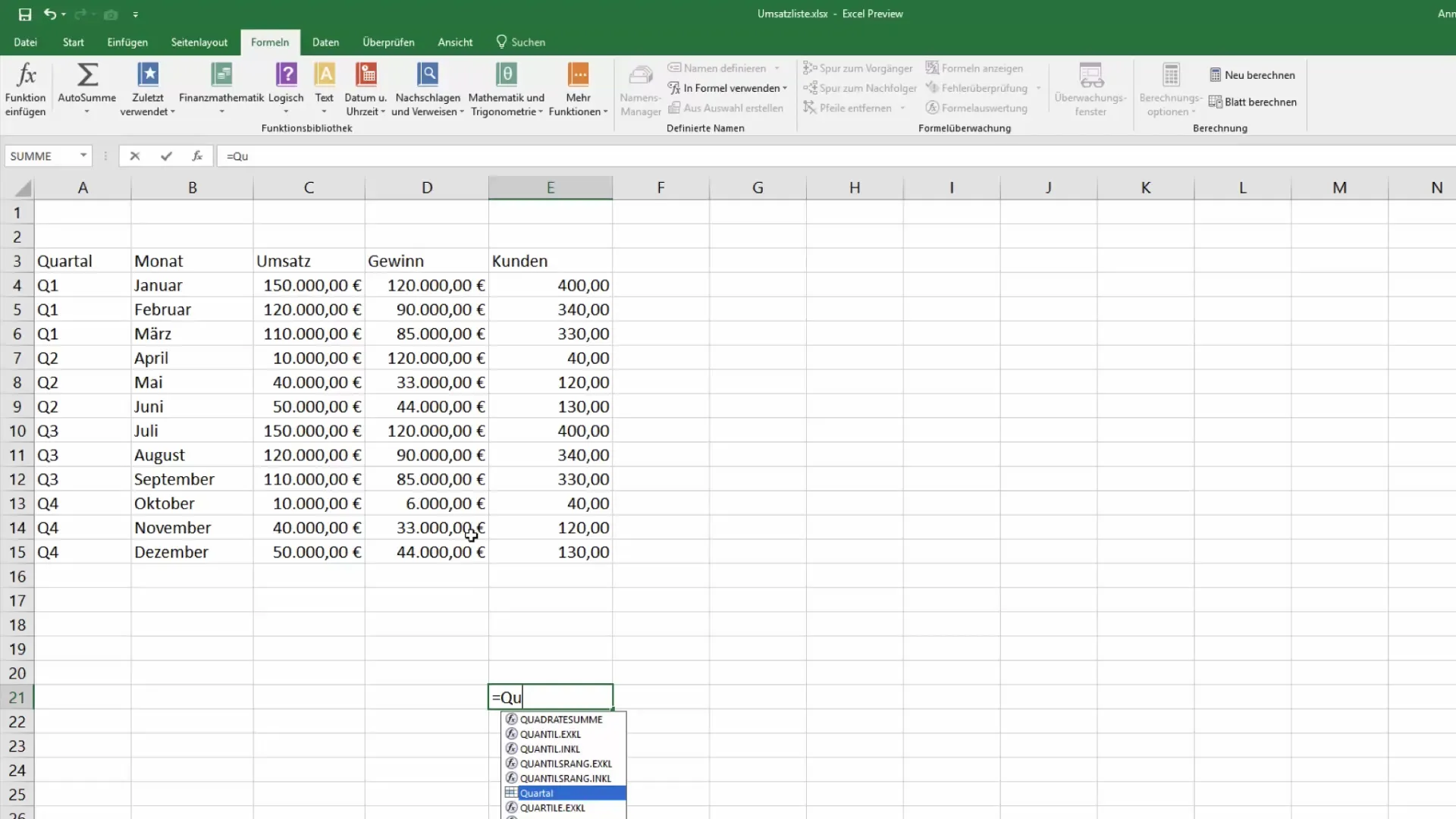The height and width of the screenshot is (819, 1456).
Task: Customize quick access toolbar dropdown
Action: click(x=135, y=14)
